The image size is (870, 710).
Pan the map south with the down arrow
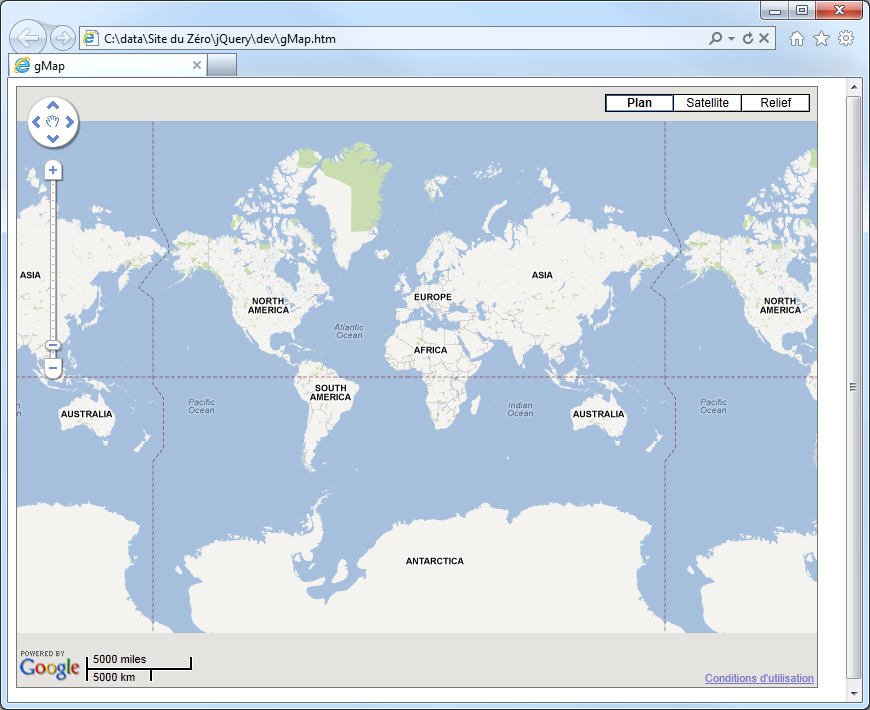tap(53, 137)
